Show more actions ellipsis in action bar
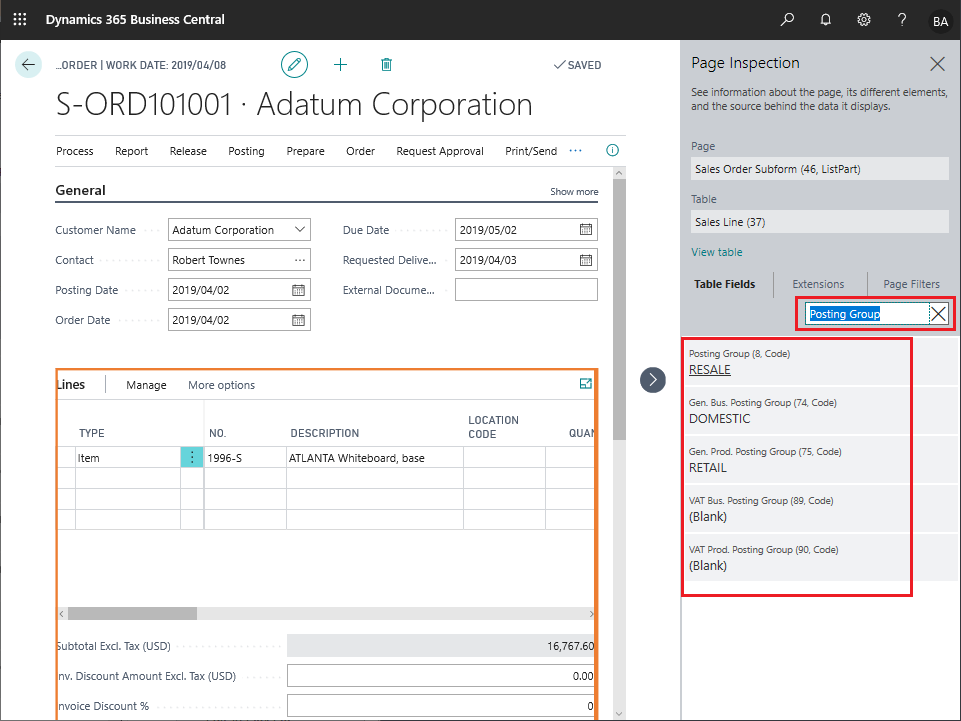The height and width of the screenshot is (721, 961). 575,151
